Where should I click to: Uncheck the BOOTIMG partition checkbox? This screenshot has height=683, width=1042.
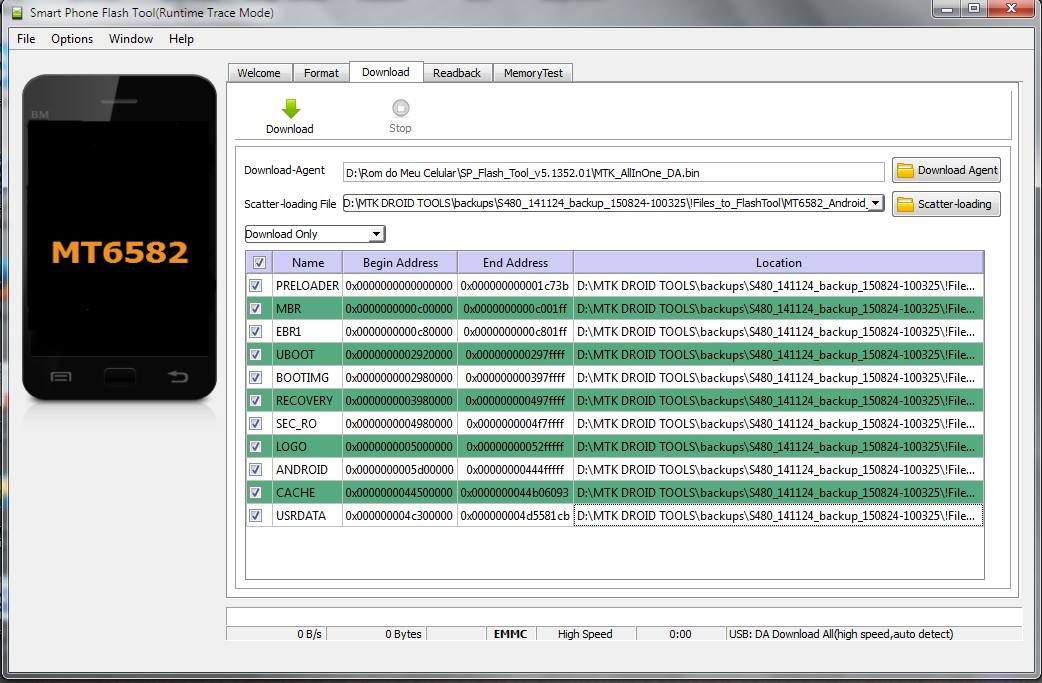(x=255, y=377)
